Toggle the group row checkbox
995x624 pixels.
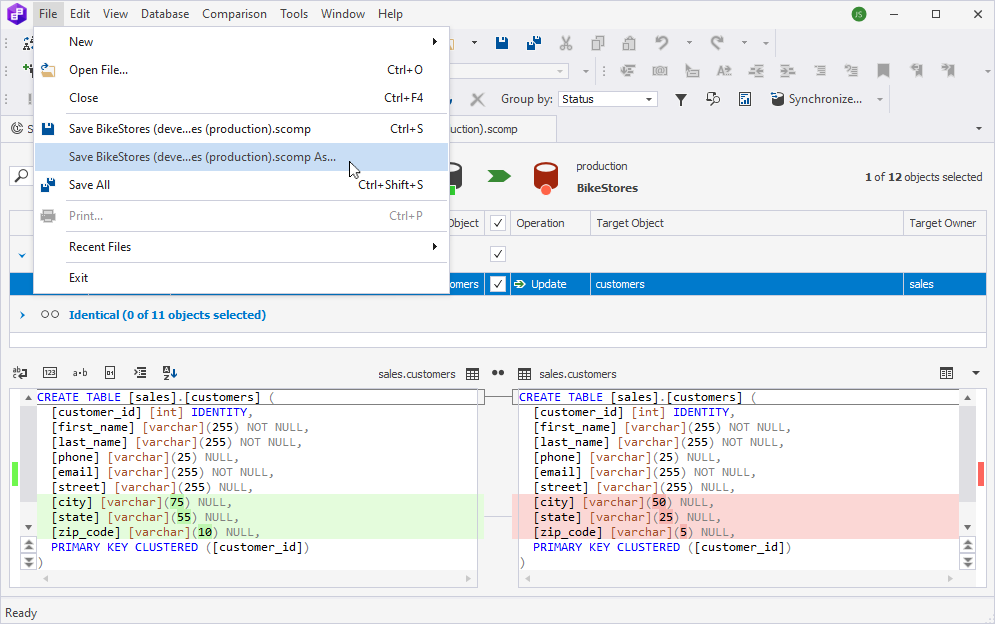(x=498, y=254)
